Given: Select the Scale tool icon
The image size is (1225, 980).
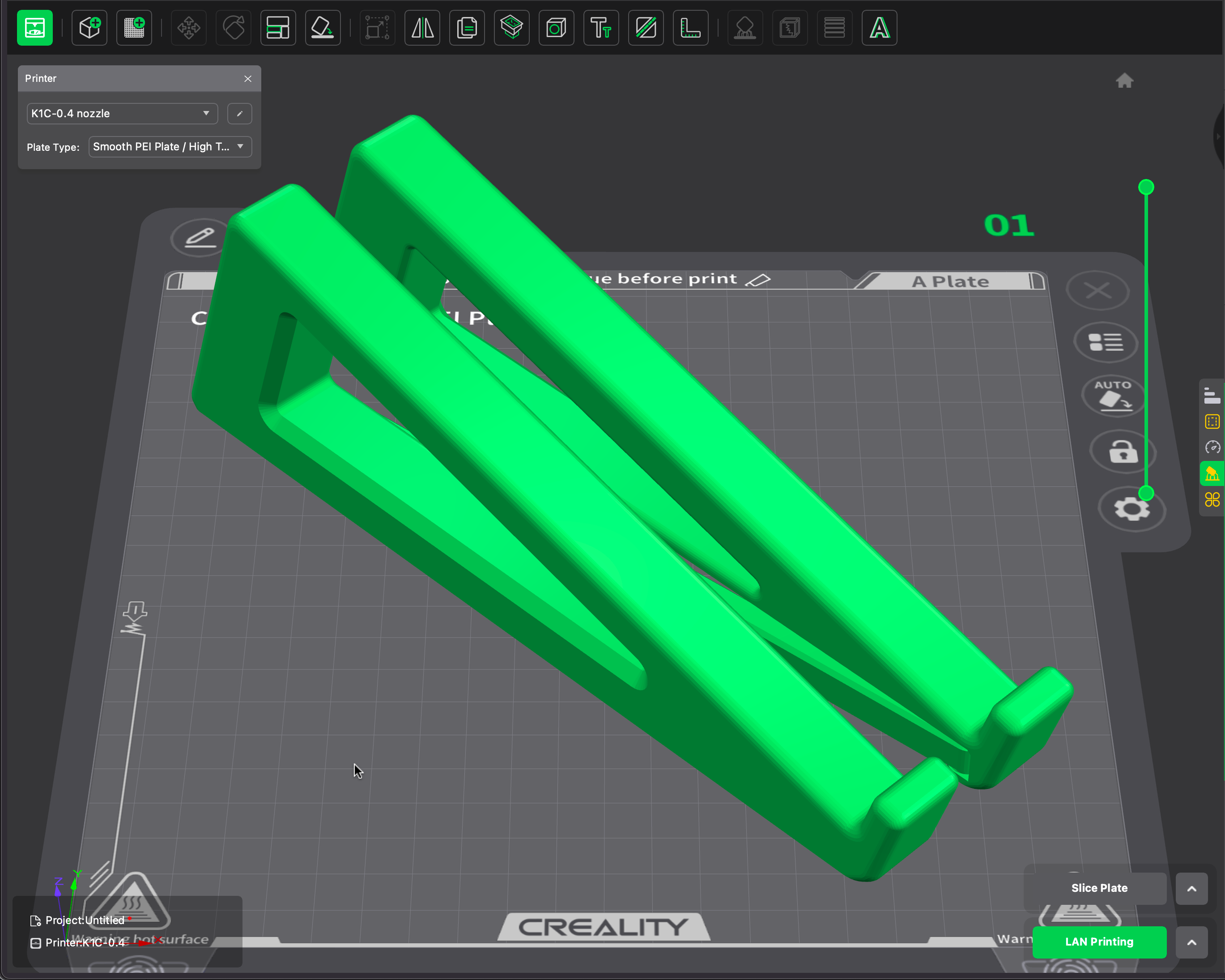Looking at the screenshot, I should [377, 27].
